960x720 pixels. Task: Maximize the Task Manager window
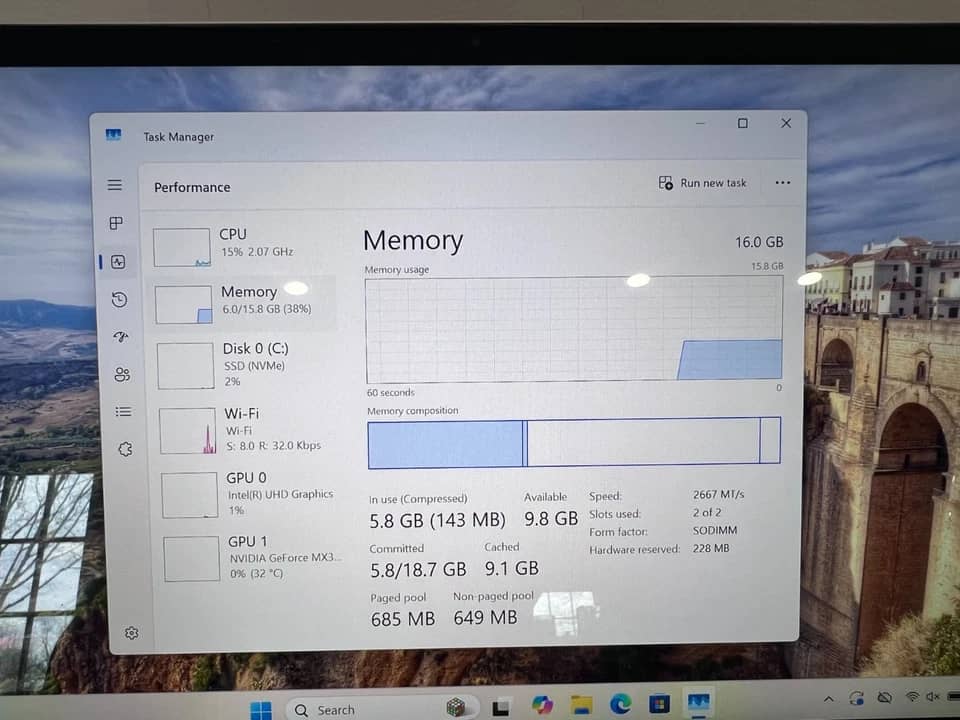click(743, 124)
